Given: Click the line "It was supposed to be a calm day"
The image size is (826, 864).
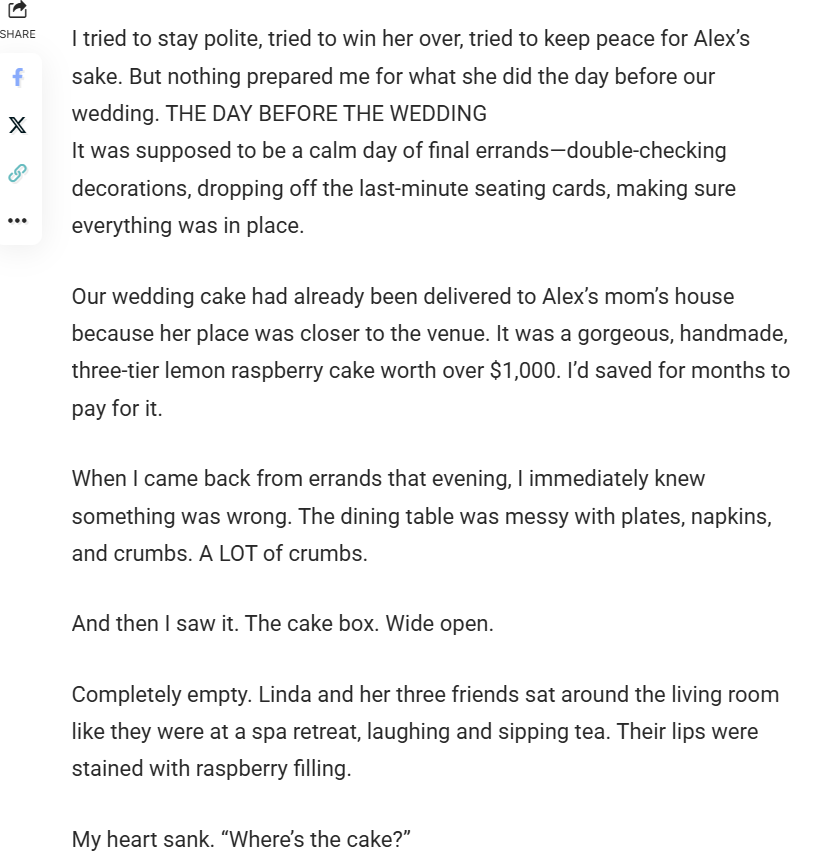Looking at the screenshot, I should tap(399, 151).
